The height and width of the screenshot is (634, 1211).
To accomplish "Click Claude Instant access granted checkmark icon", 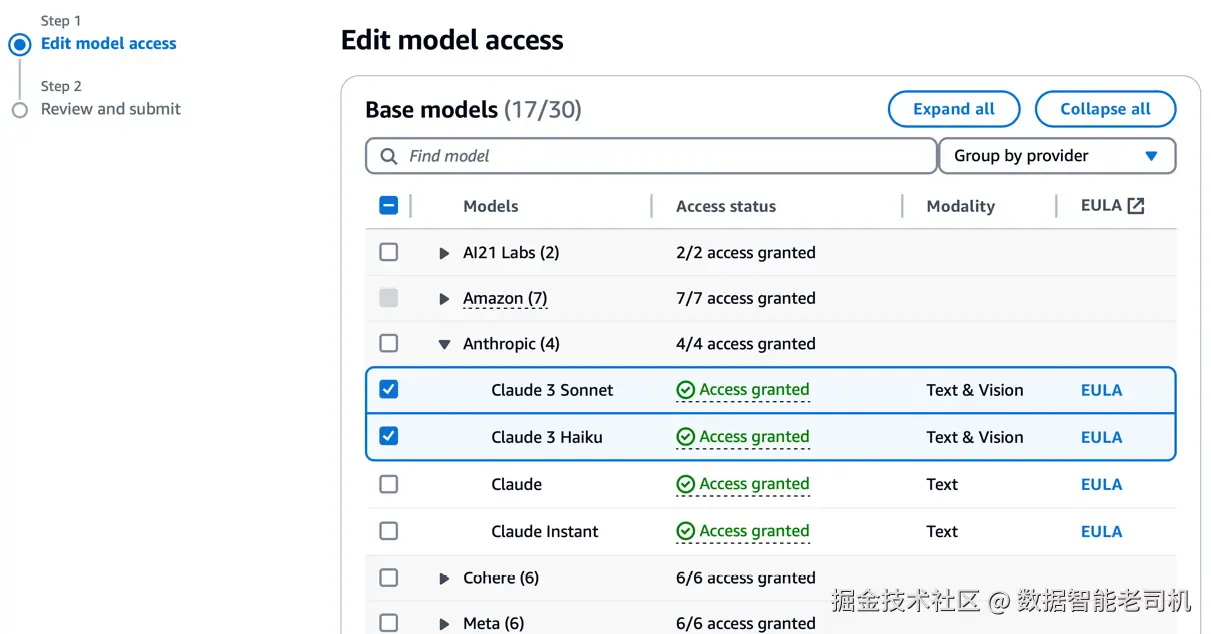I will pos(685,531).
